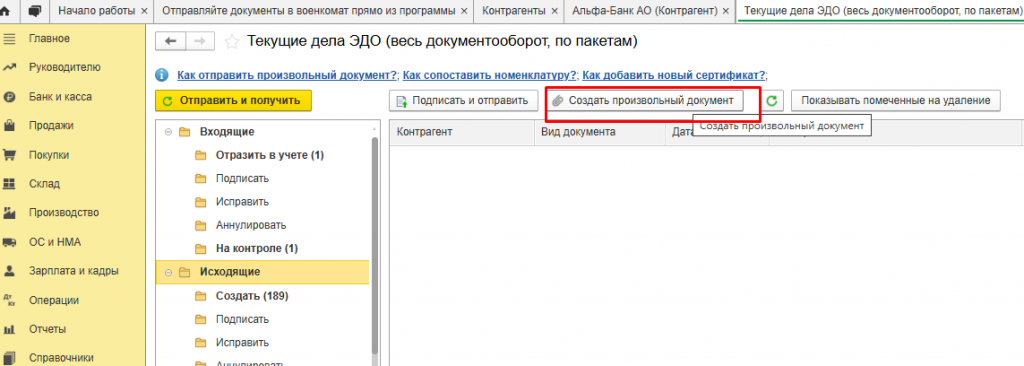Click the Склад grid icon
Screen dimensions: 1024x366
(9, 184)
